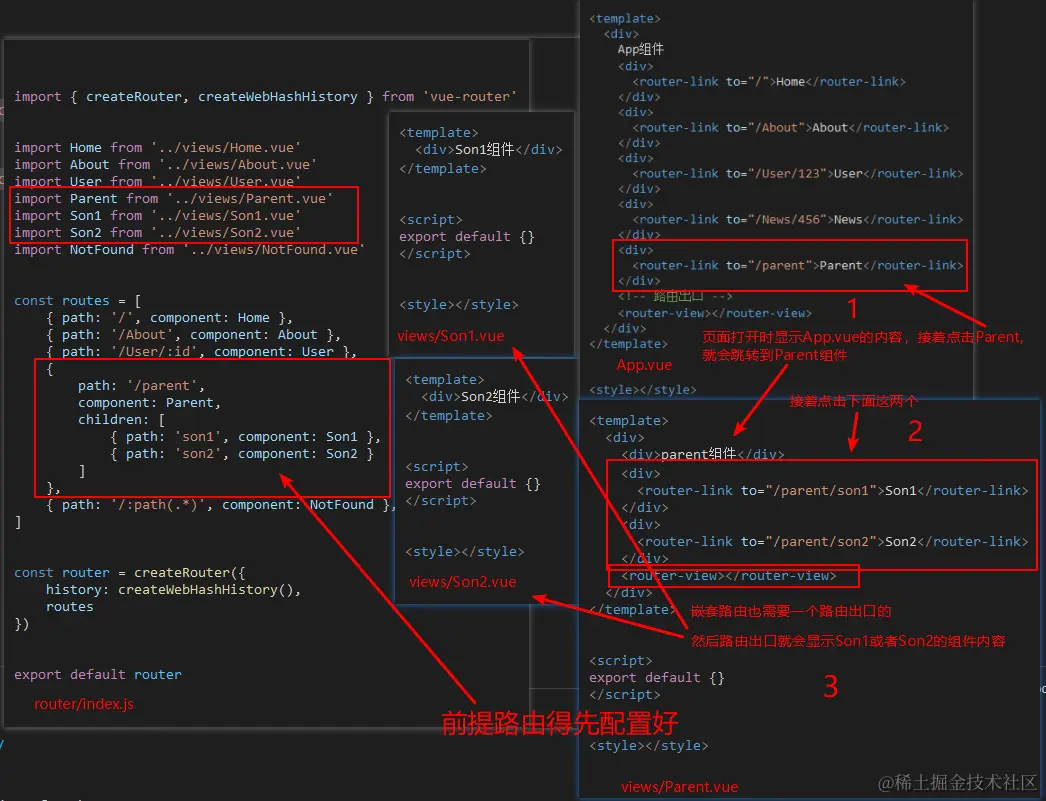Click <style></style> in the Son1.vue snippet
The image size is (1046, 801).
(x=459, y=305)
